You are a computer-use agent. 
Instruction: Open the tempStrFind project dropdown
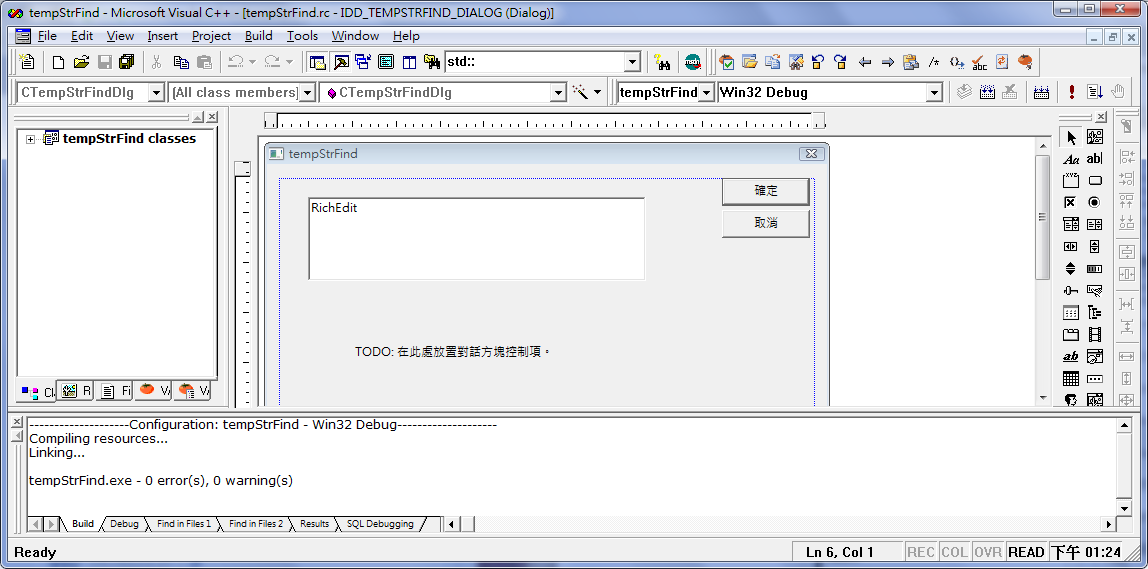click(x=706, y=93)
